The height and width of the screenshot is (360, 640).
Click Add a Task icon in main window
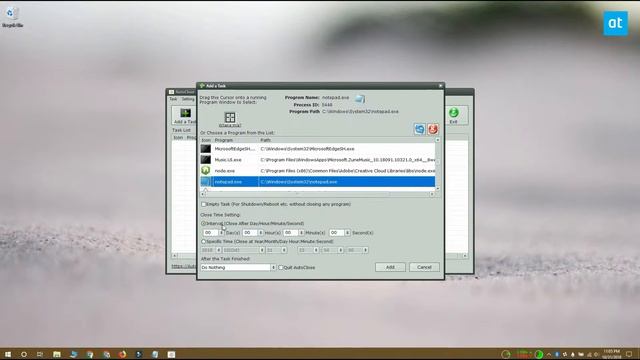click(x=186, y=113)
